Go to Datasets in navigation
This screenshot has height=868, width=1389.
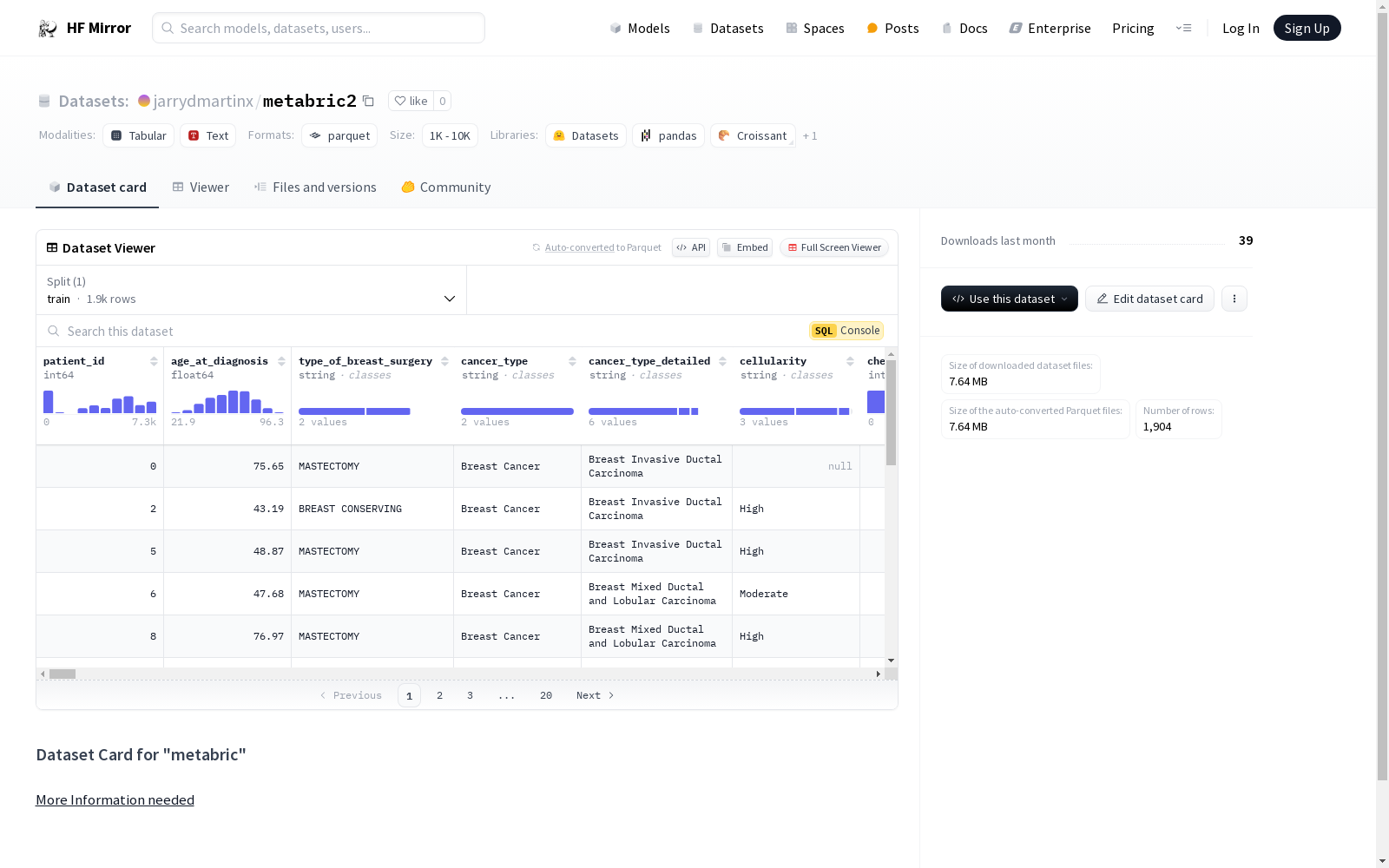click(x=727, y=29)
